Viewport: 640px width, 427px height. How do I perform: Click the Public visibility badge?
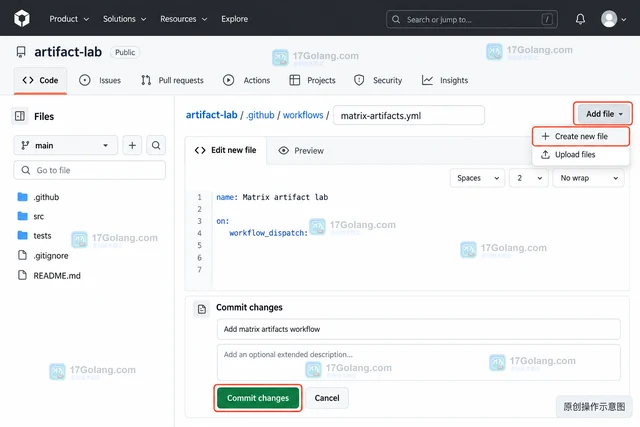point(125,52)
